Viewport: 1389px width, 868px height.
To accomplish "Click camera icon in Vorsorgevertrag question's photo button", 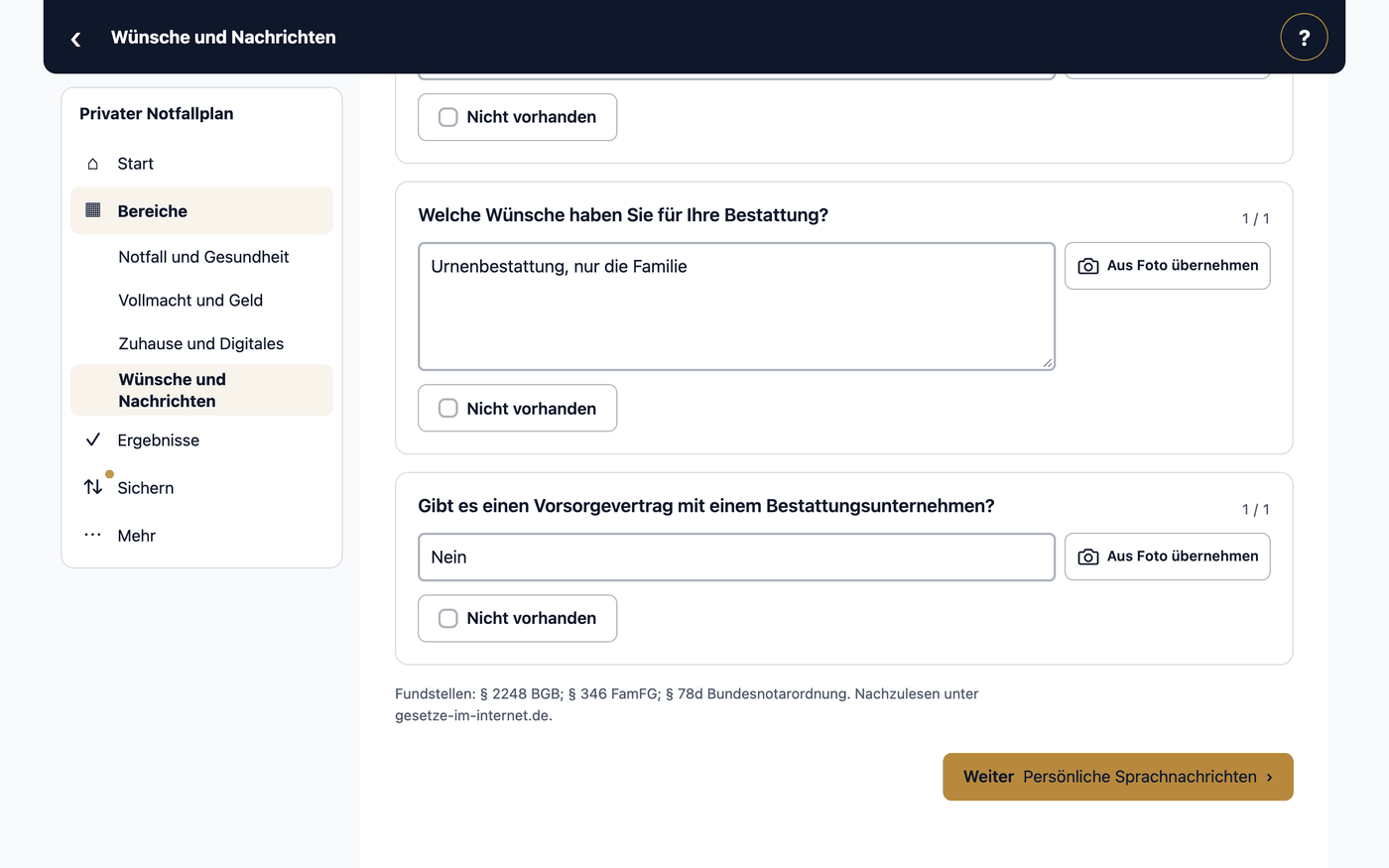I will [x=1088, y=557].
